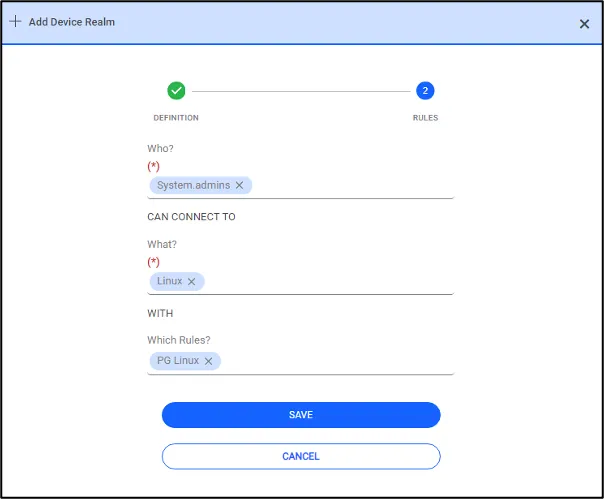Click the Which Rules? label

click(179, 340)
